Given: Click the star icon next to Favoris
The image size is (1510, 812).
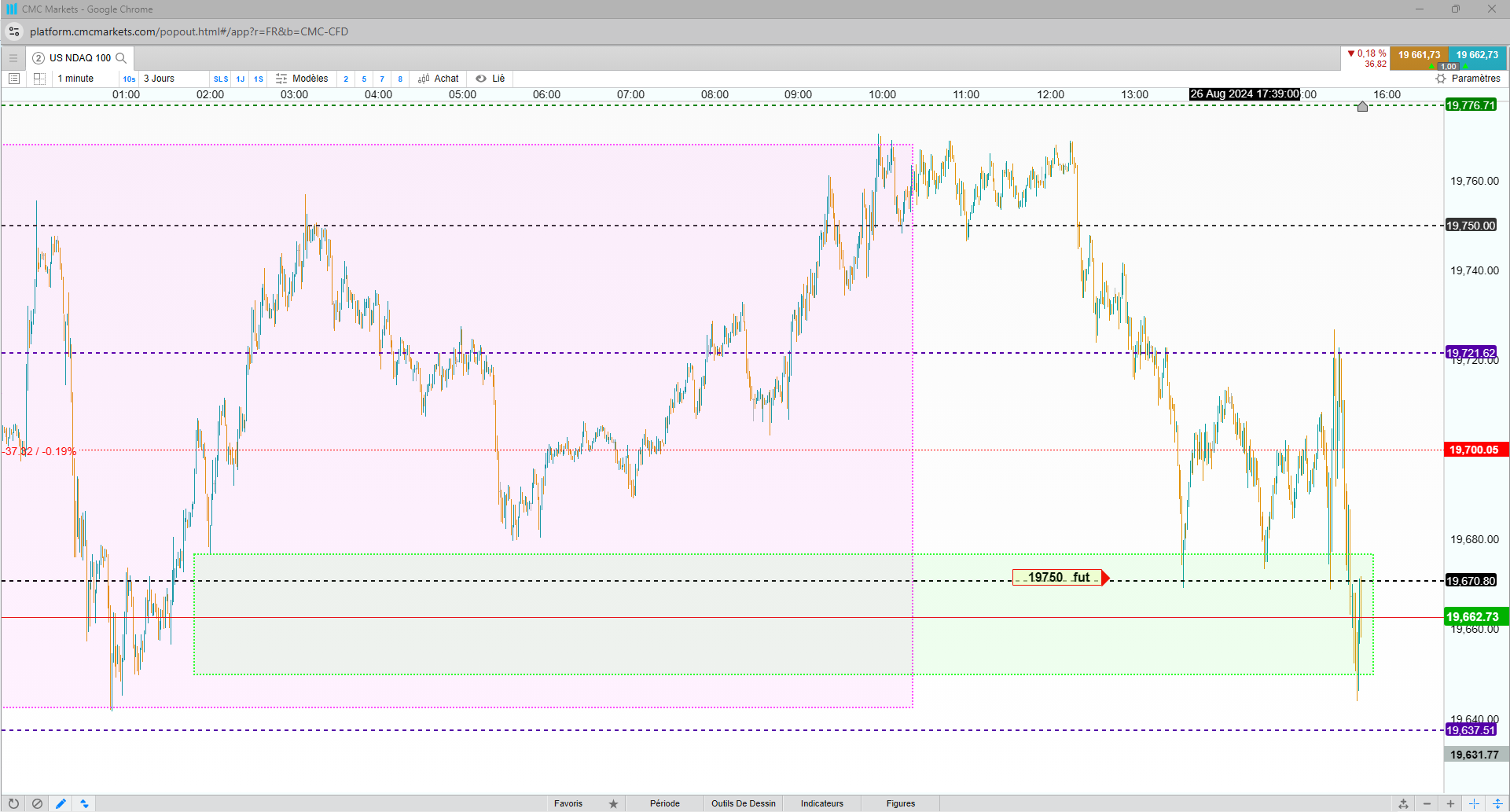Looking at the screenshot, I should 613,803.
